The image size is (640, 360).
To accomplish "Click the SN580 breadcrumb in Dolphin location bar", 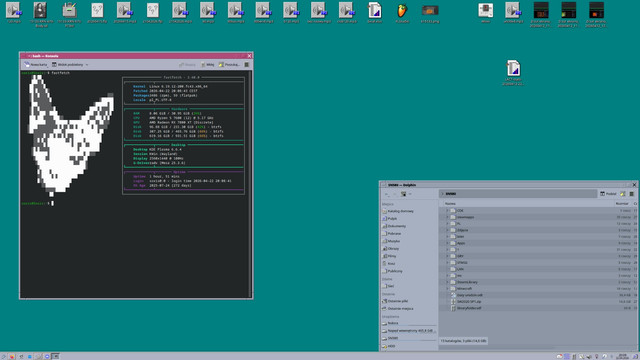I will pos(451,194).
